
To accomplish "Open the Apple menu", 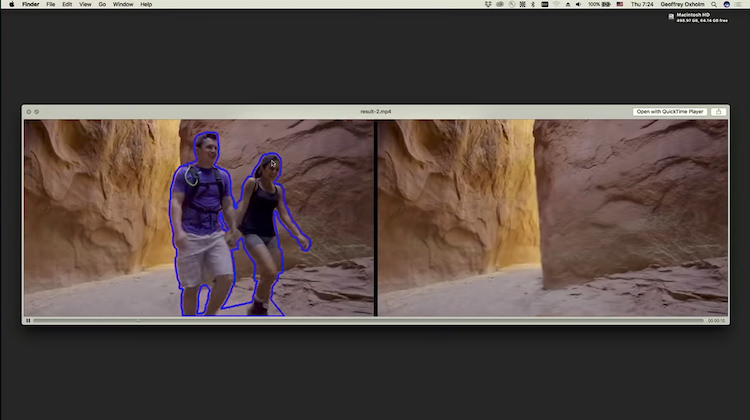I will (11, 4).
